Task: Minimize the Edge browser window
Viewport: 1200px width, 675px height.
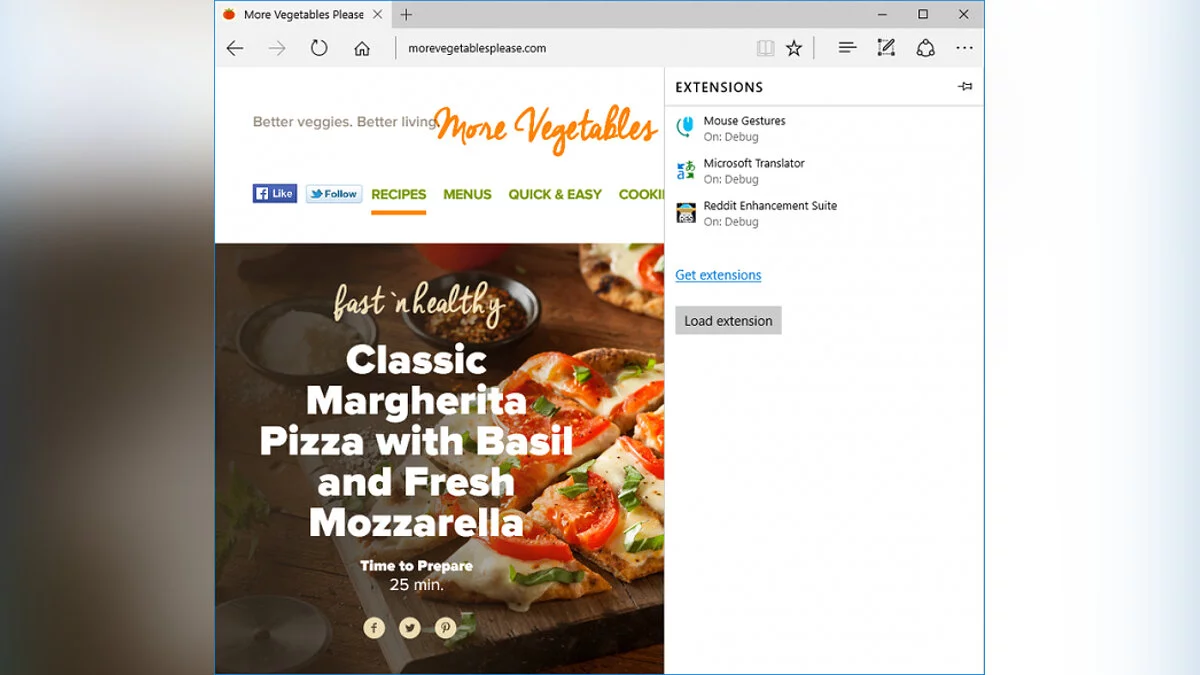Action: 883,14
